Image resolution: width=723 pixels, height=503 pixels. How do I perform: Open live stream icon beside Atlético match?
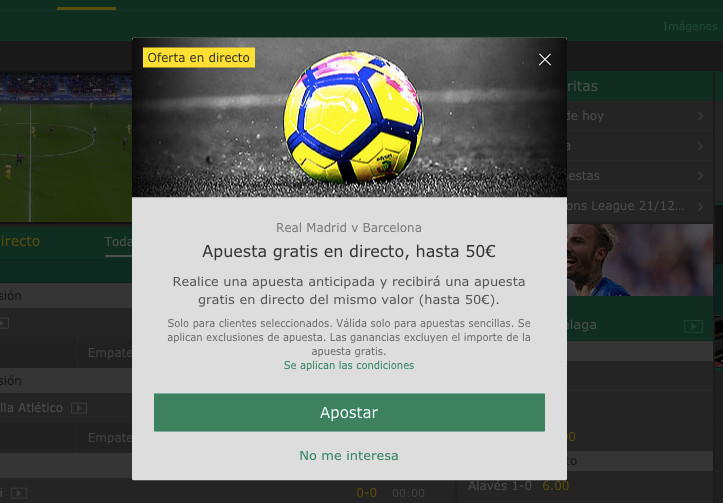pyautogui.click(x=79, y=408)
